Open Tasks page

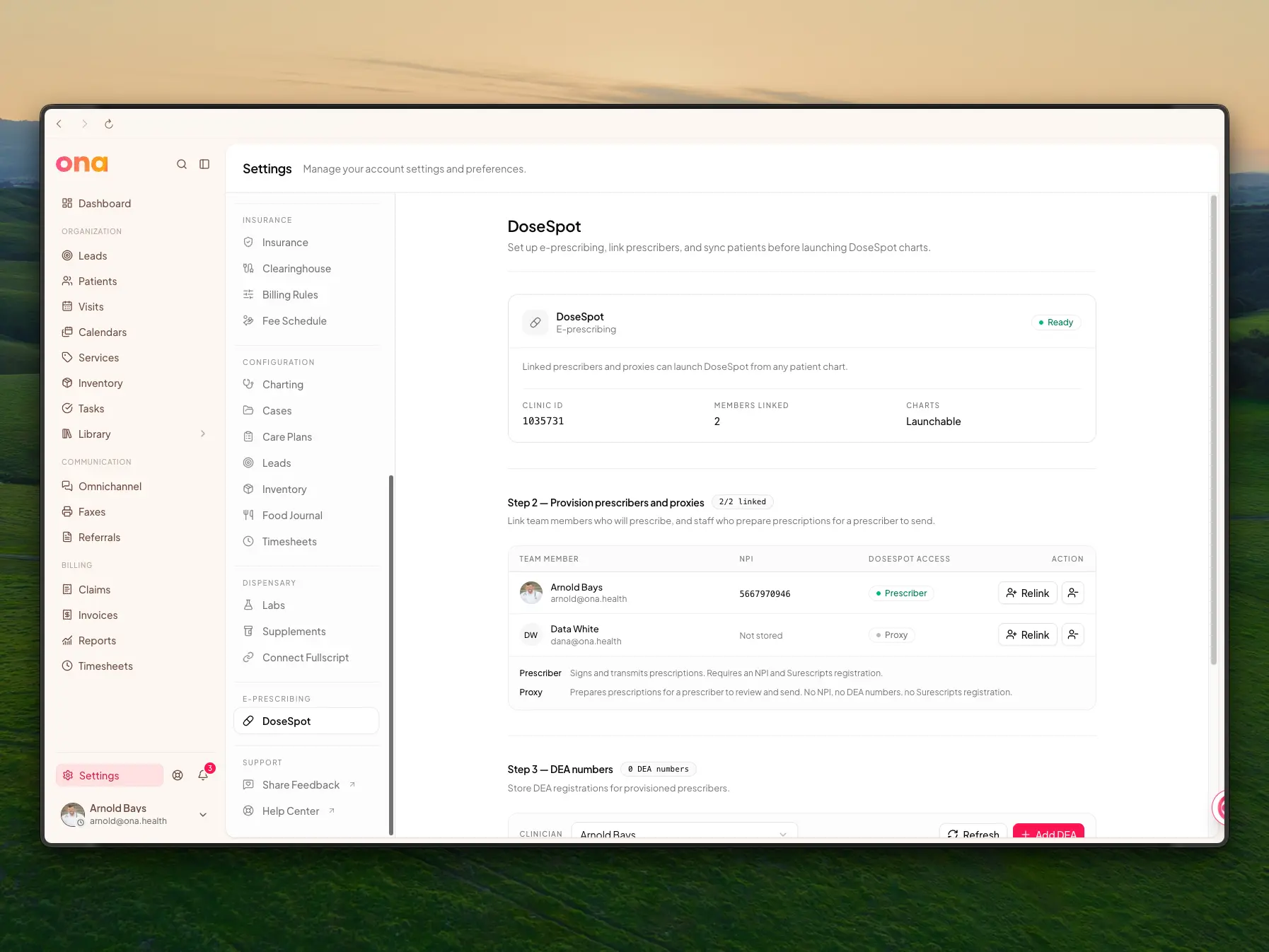134,409
